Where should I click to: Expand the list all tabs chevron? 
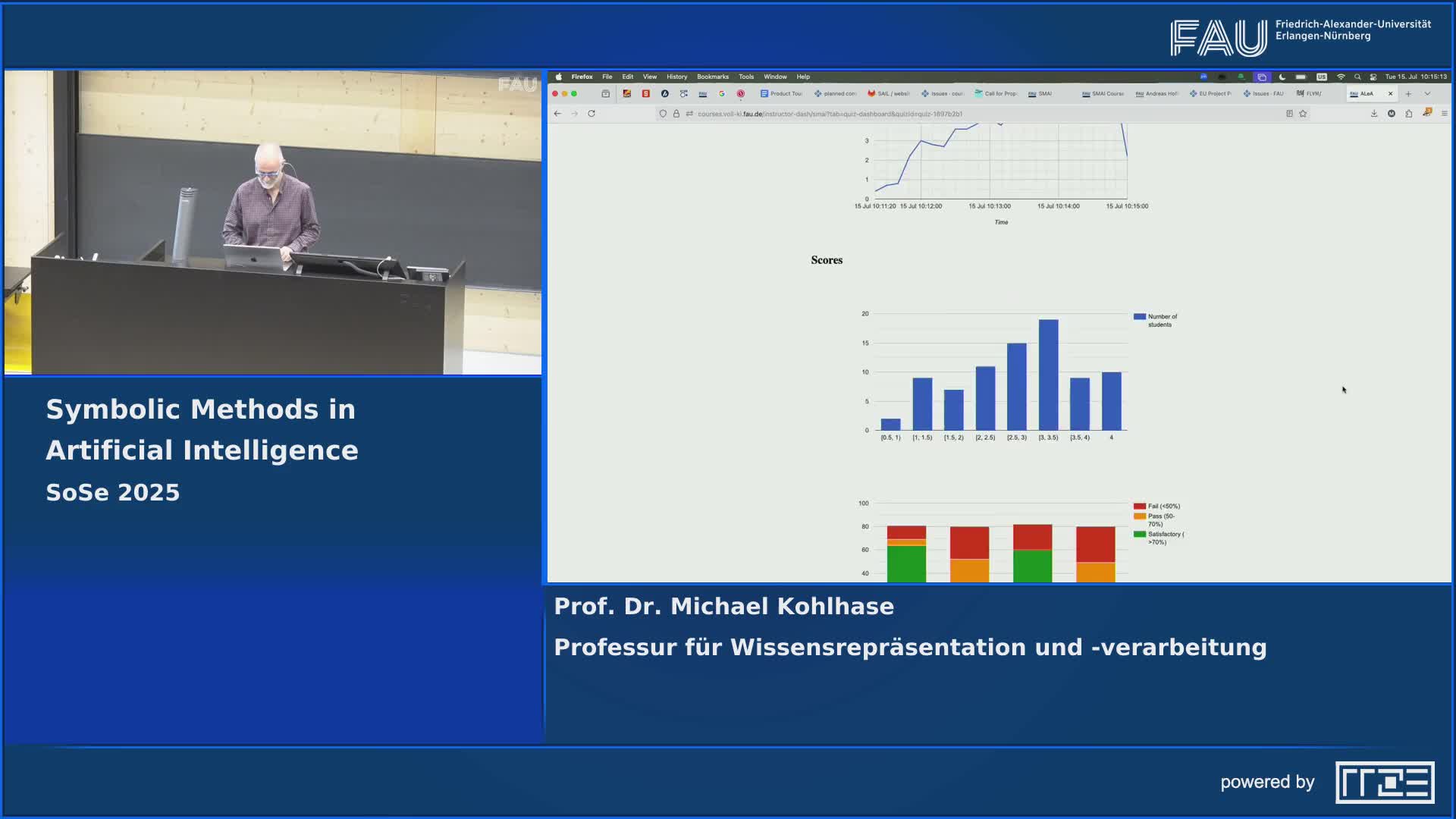pyautogui.click(x=1427, y=94)
